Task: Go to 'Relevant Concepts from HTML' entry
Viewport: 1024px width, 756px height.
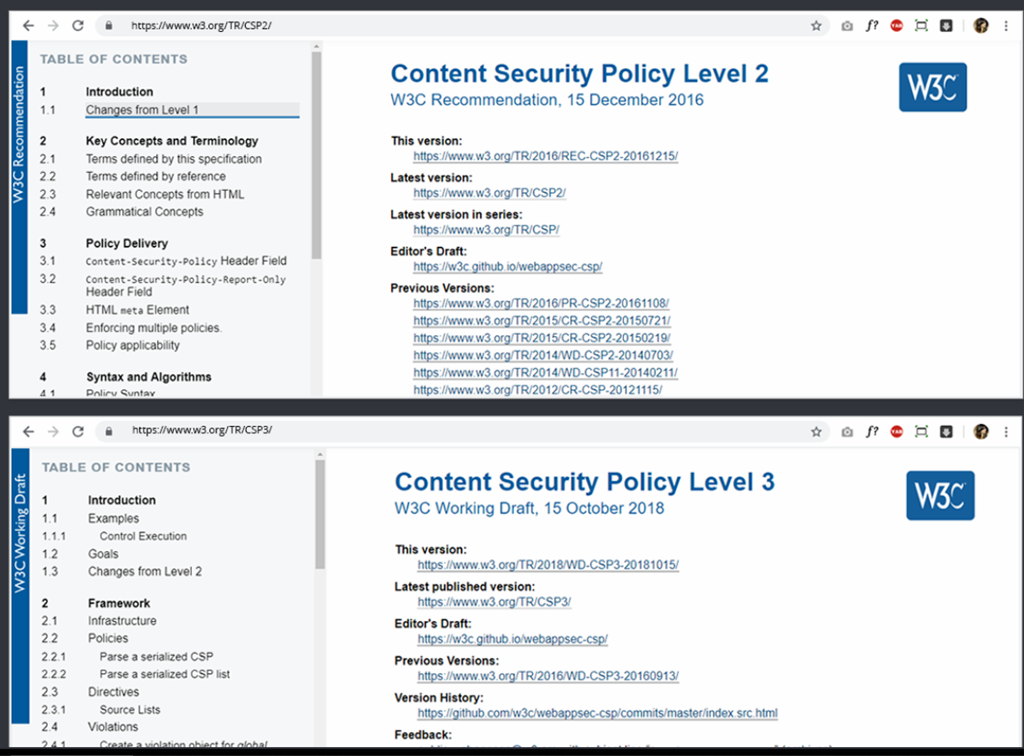Action: point(165,195)
